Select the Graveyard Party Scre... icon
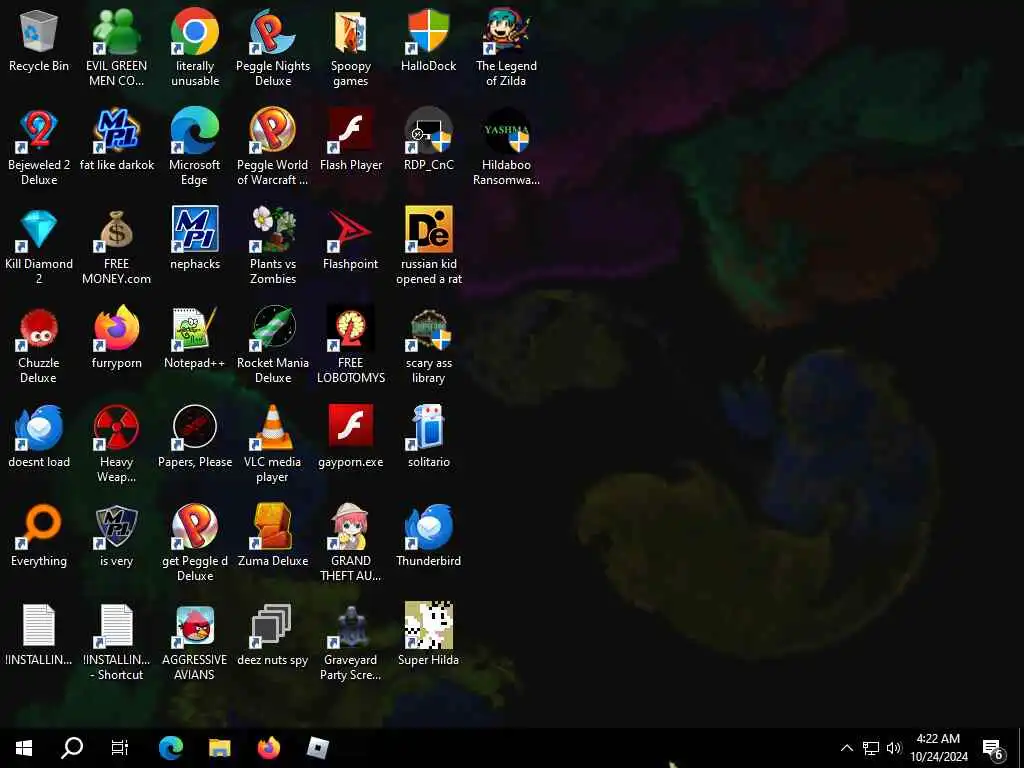 pos(351,642)
